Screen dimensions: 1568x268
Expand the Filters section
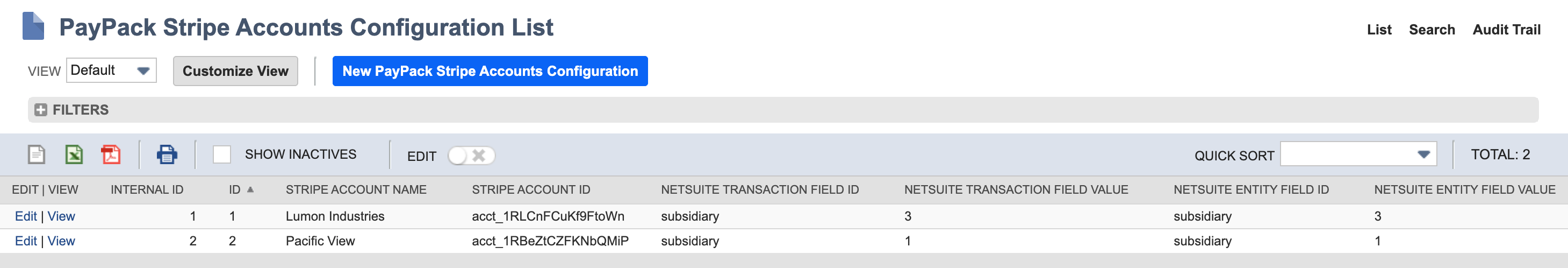(x=41, y=110)
